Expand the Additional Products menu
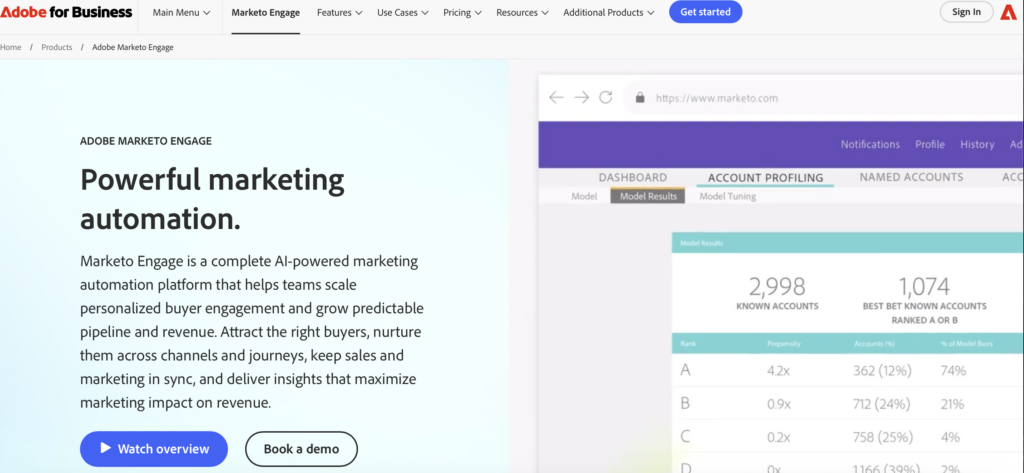The height and width of the screenshot is (473, 1024). point(609,12)
